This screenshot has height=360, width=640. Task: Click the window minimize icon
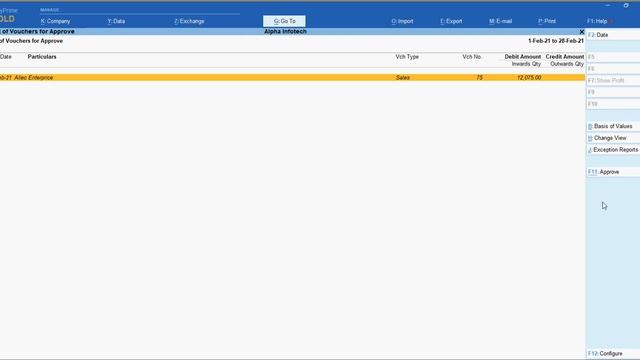click(x=608, y=5)
